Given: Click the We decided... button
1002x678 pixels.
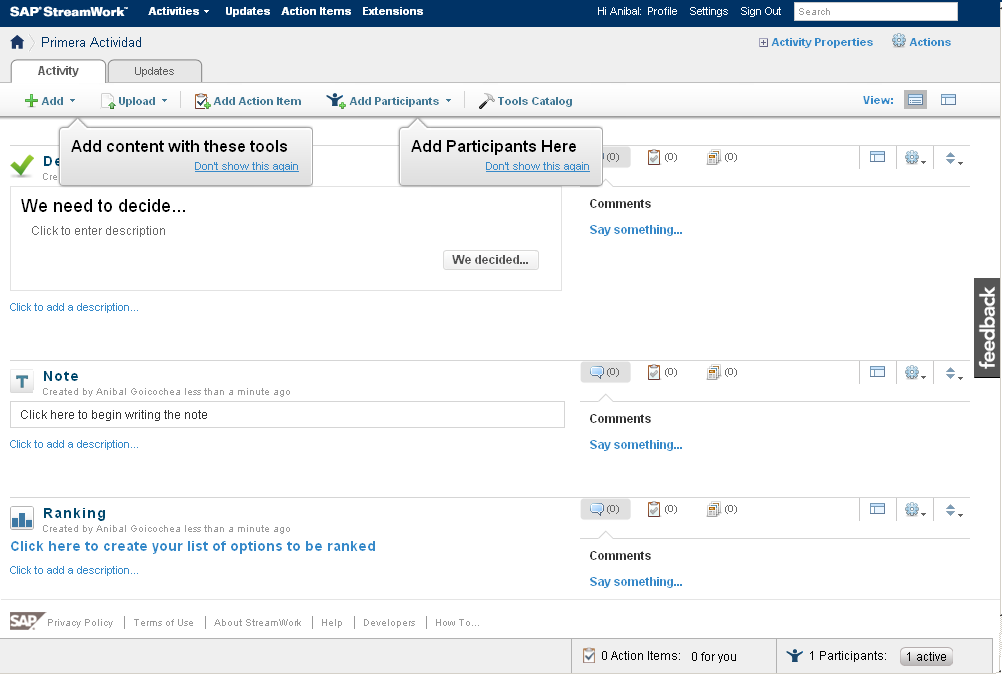Looking at the screenshot, I should pos(490,260).
